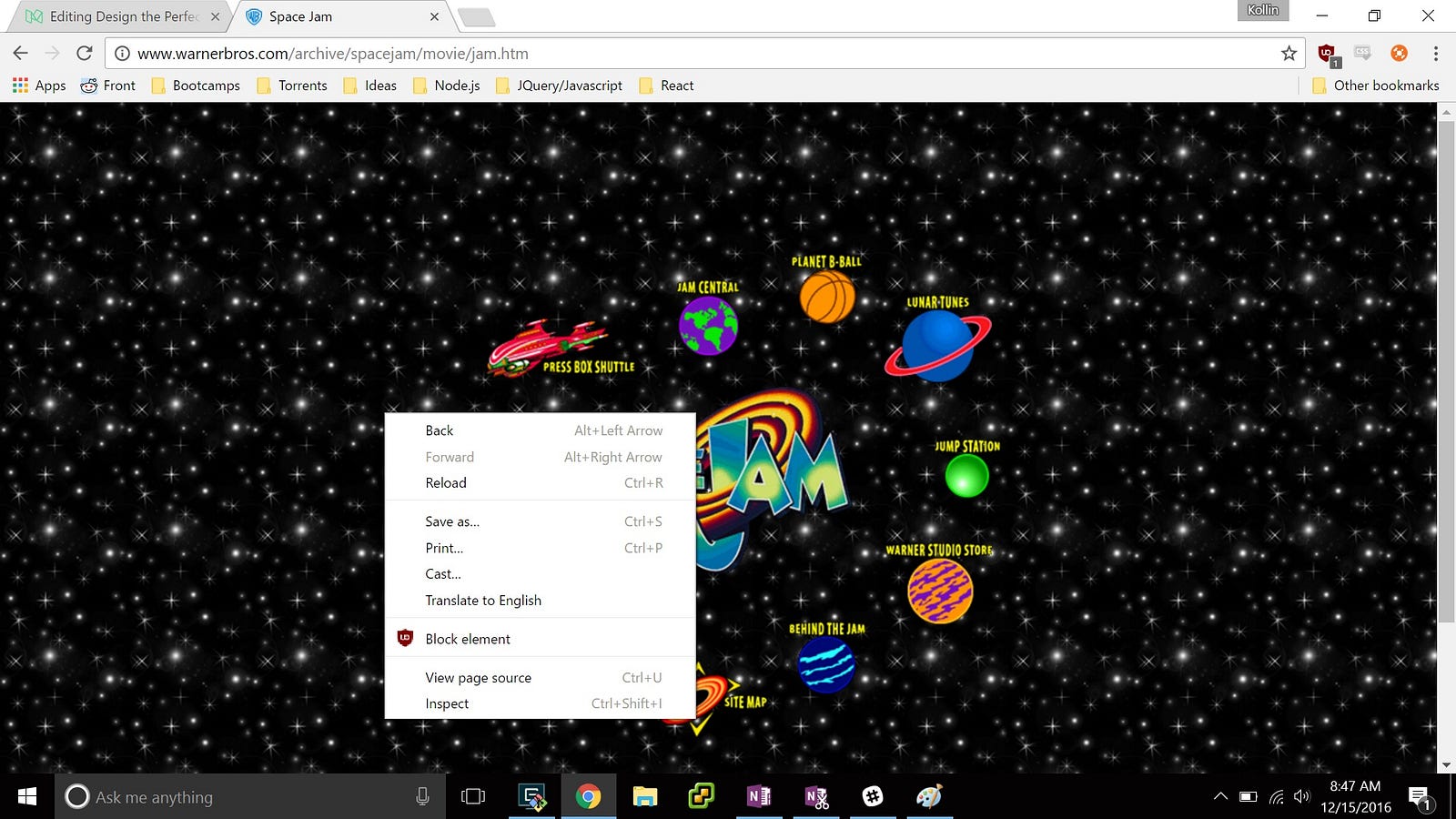The width and height of the screenshot is (1456, 819).
Task: Open a new browser tab
Action: (x=476, y=17)
